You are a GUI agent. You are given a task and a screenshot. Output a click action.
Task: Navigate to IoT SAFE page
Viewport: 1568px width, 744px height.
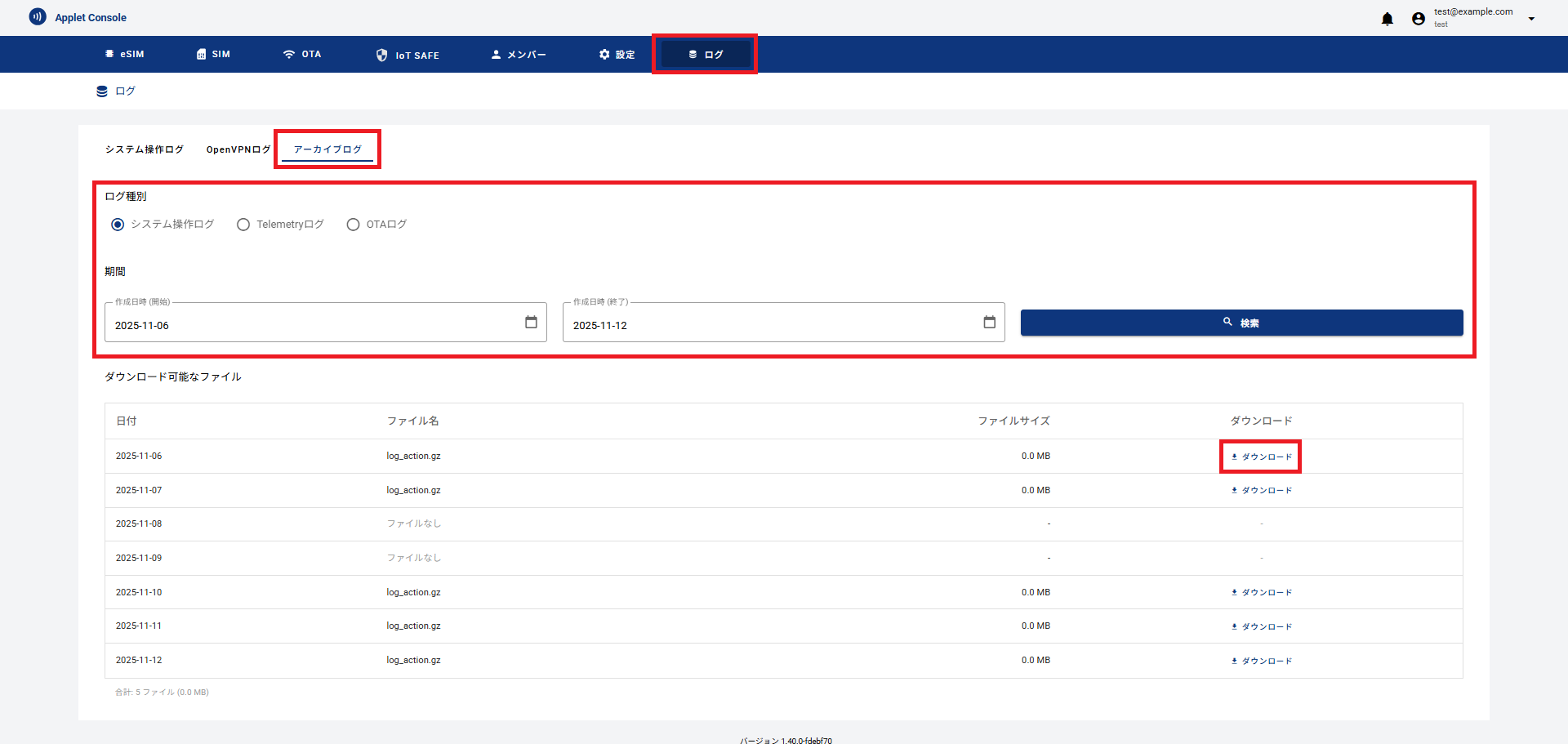(408, 55)
